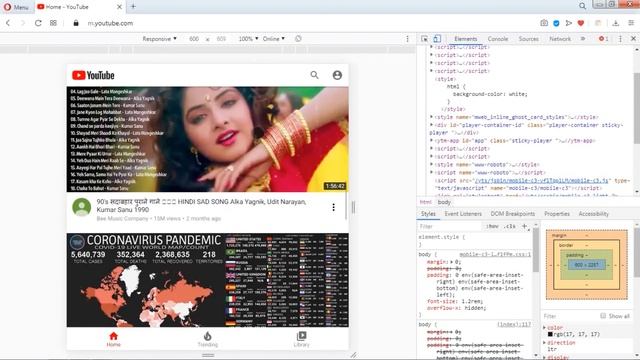Toggle the device toolbar icon
640x360 pixels.
pos(437,39)
